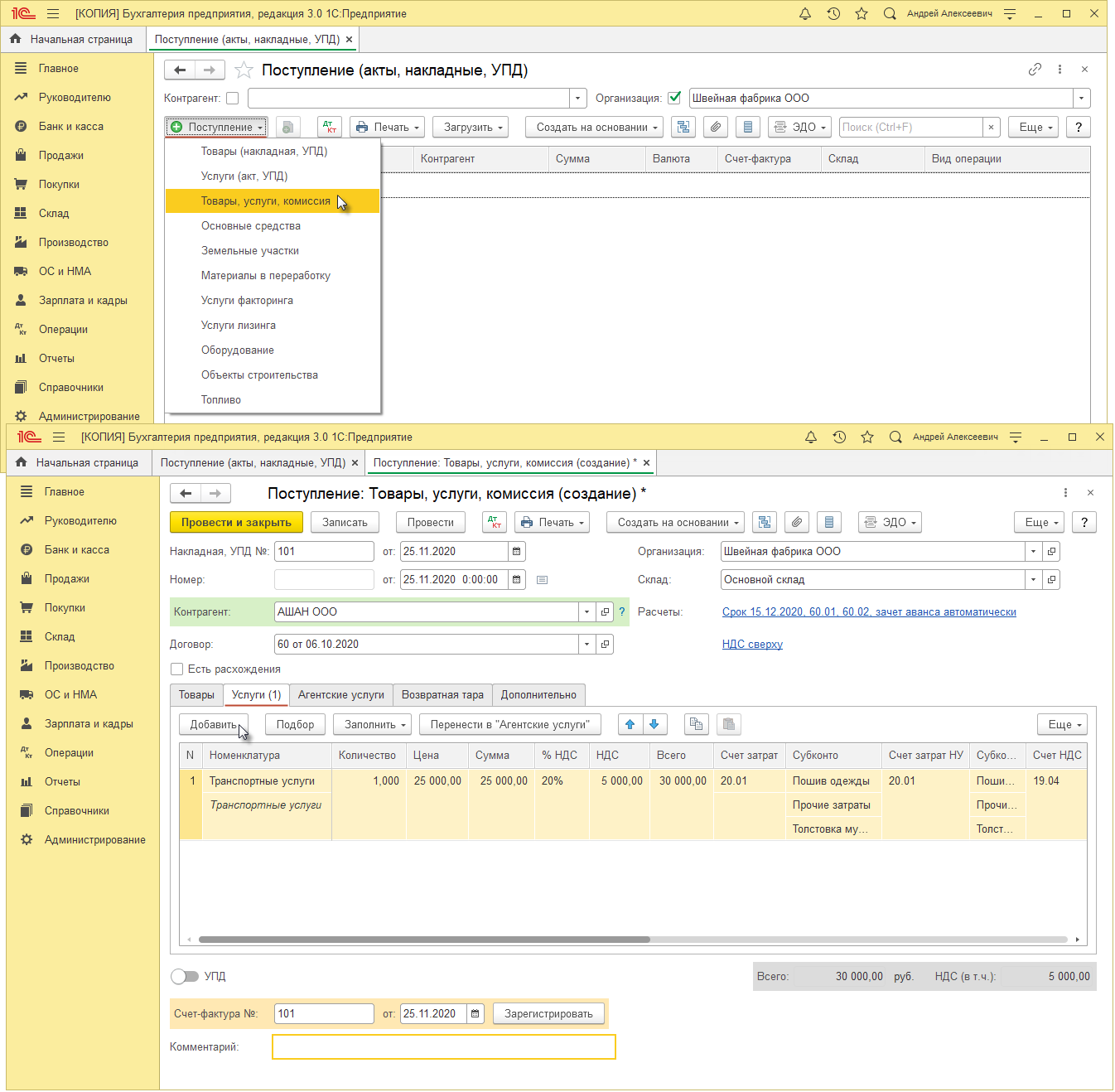Move row up with blue up arrow
Image resolution: width=1115 pixels, height=1092 pixels.
(630, 724)
